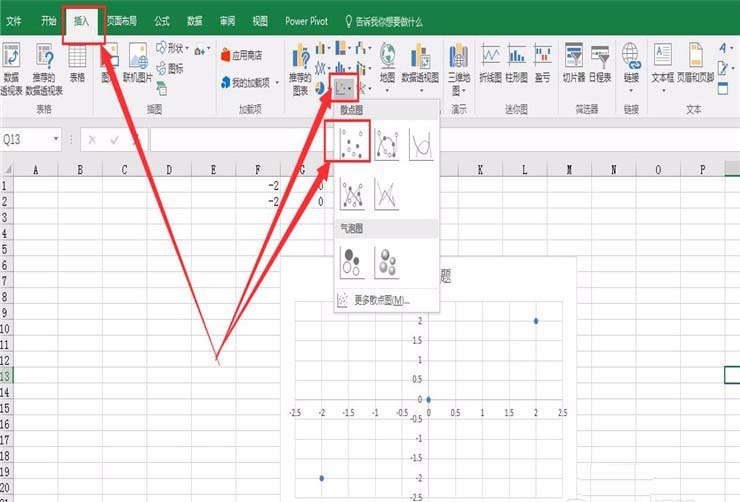This screenshot has width=740, height=502.
Task: Insert a PivotTable from the ribbon
Action: pyautogui.click(x=10, y=68)
